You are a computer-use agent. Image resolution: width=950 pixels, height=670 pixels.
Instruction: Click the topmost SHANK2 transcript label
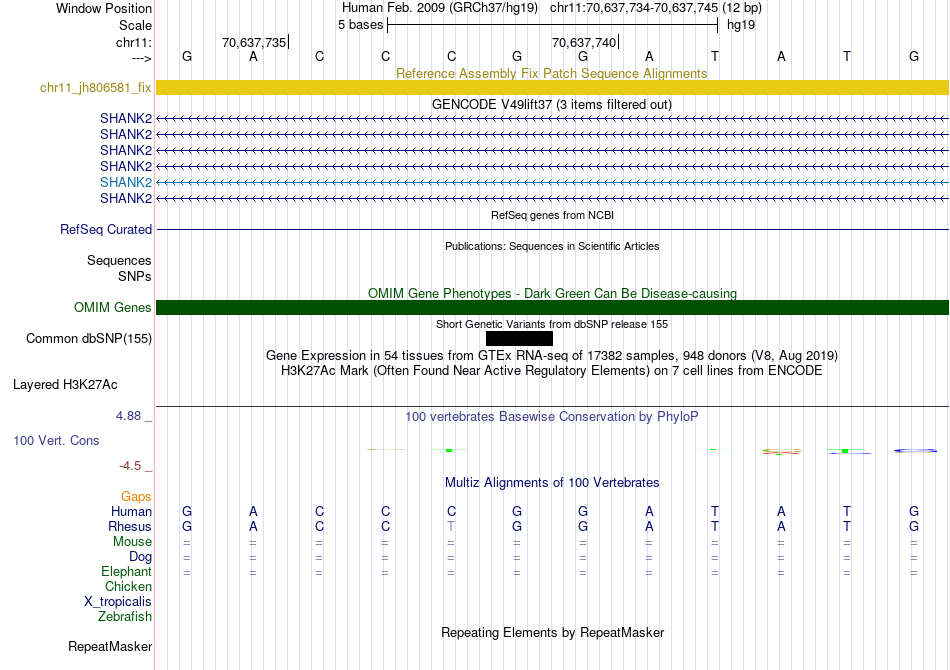(x=126, y=118)
